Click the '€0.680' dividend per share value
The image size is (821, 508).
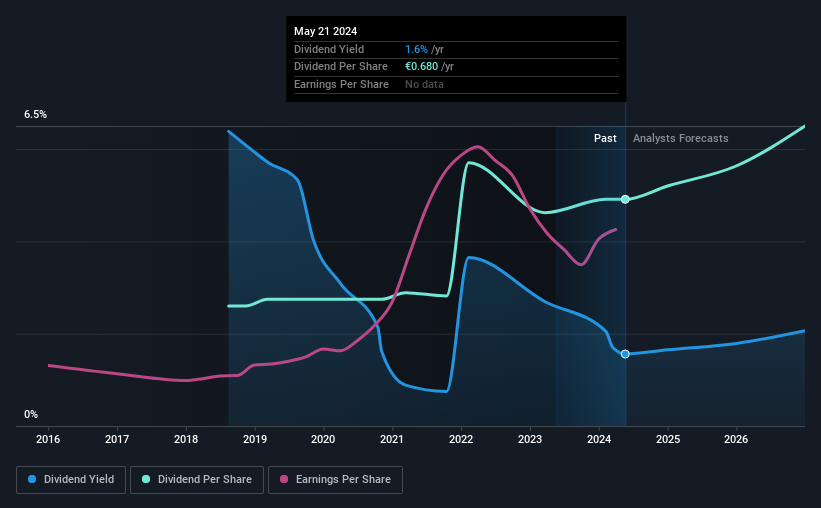421,67
